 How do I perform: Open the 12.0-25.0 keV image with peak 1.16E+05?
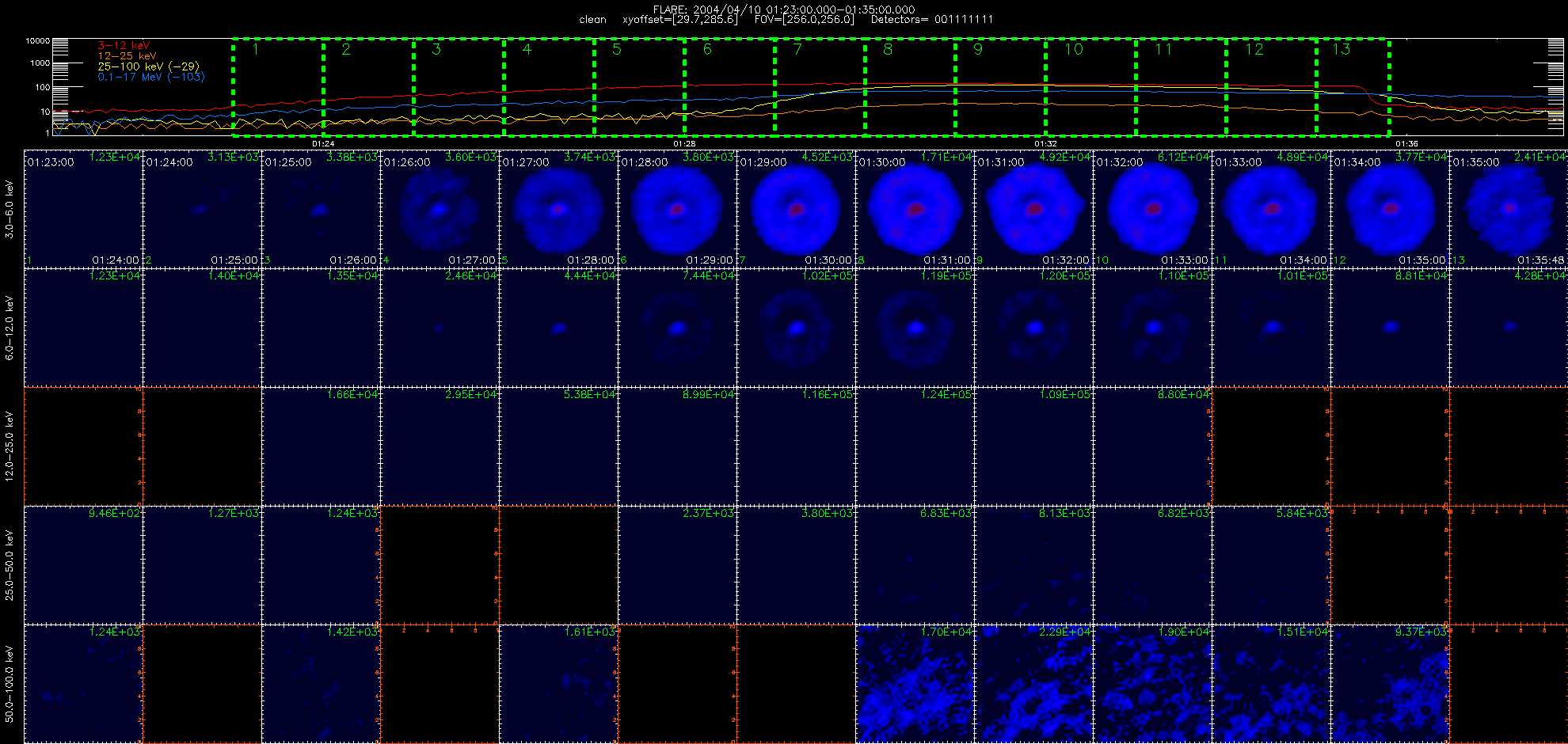pos(796,446)
